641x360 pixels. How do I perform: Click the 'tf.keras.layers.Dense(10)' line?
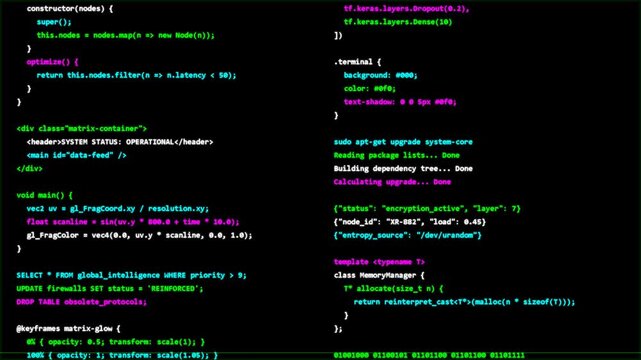tap(398, 22)
